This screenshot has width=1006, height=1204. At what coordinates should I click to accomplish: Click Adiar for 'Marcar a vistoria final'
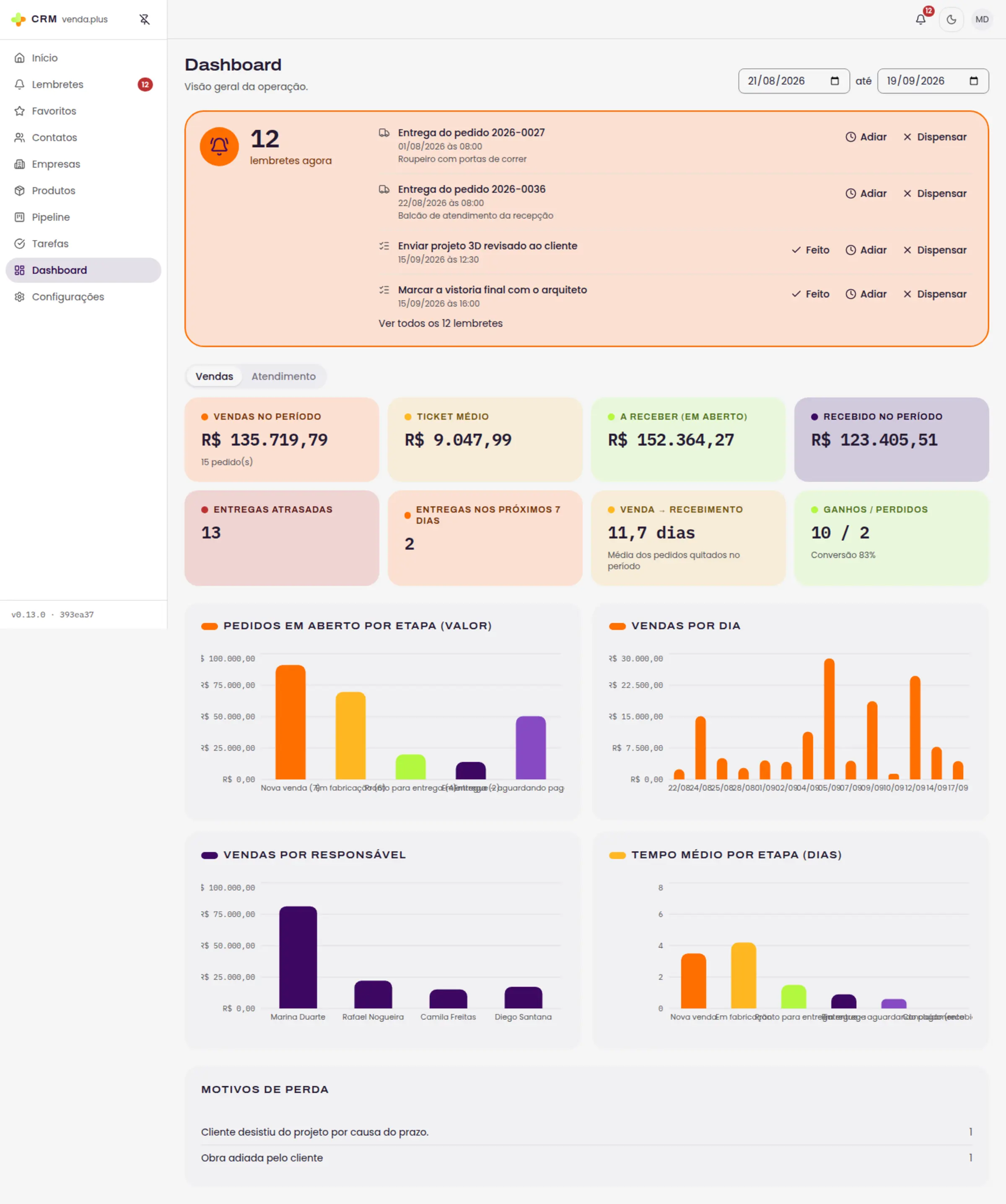point(866,294)
